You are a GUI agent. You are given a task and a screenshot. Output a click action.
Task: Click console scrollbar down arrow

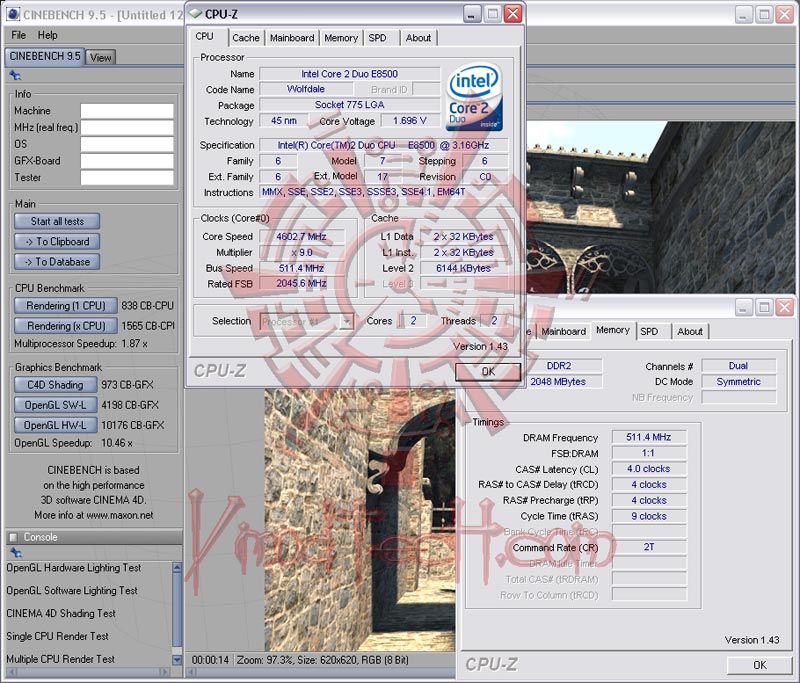(x=177, y=660)
